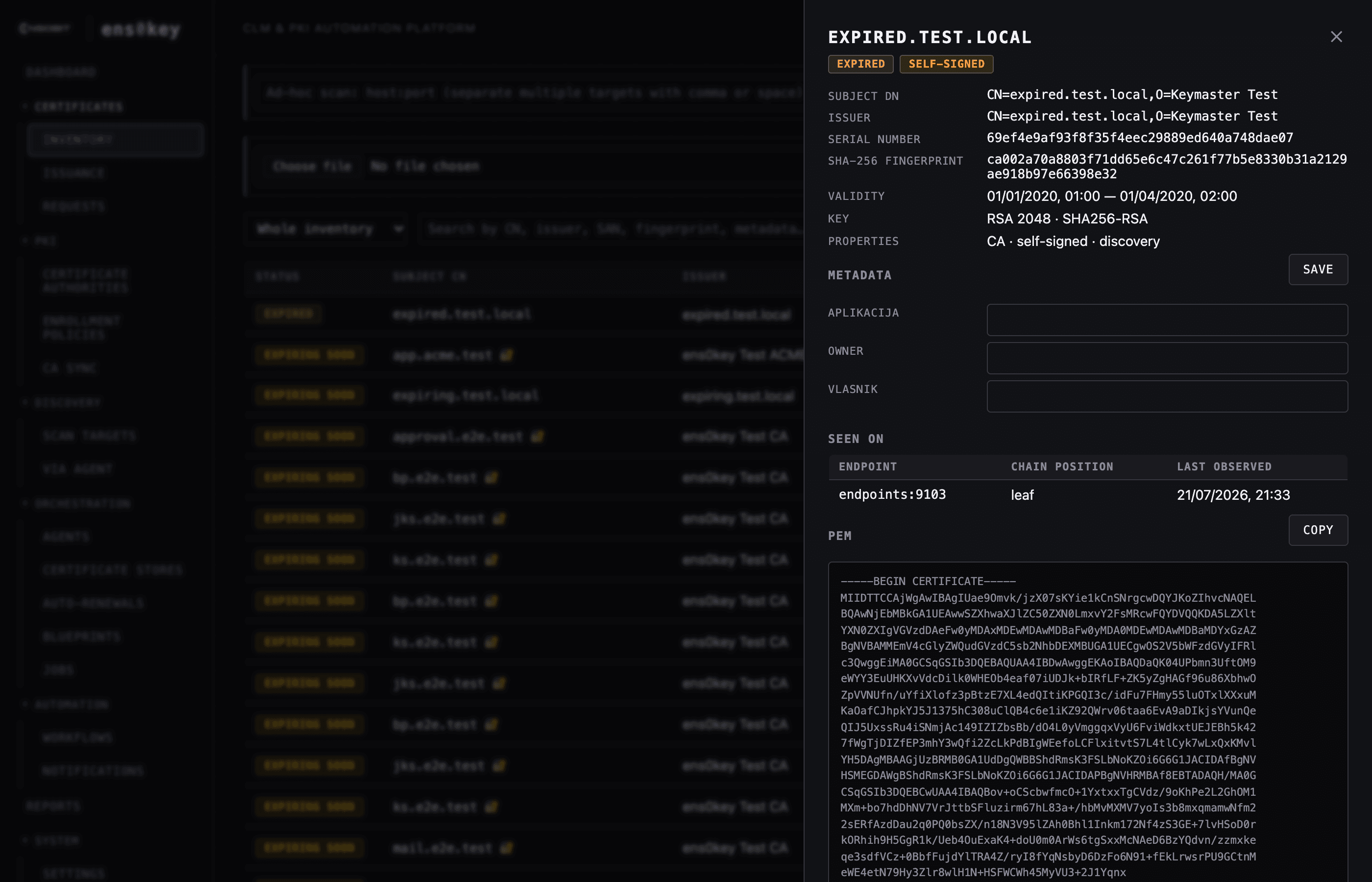1372x882 pixels.
Task: Click the key value RSA 2048 · SHA256-RSA
Action: click(1067, 219)
